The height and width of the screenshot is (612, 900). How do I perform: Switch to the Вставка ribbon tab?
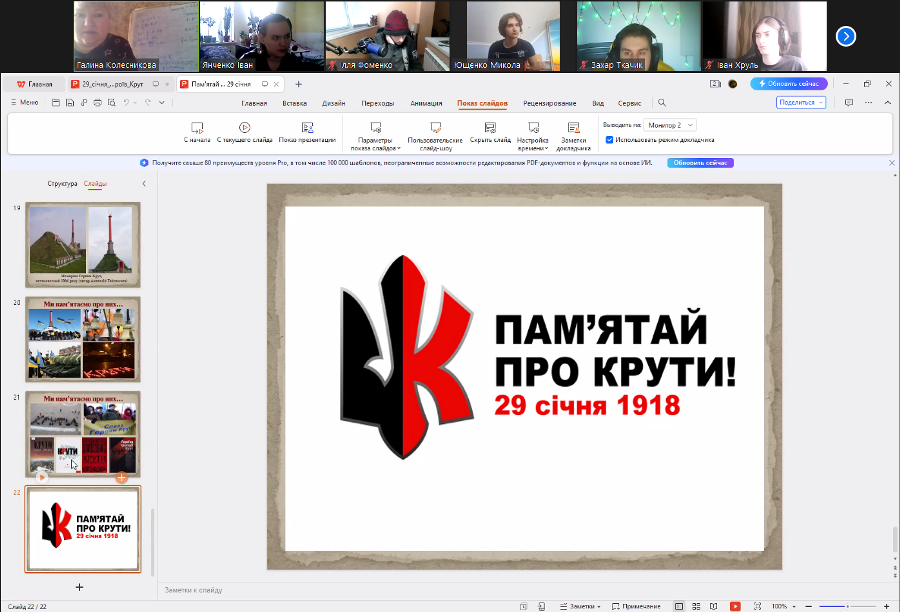pos(294,103)
